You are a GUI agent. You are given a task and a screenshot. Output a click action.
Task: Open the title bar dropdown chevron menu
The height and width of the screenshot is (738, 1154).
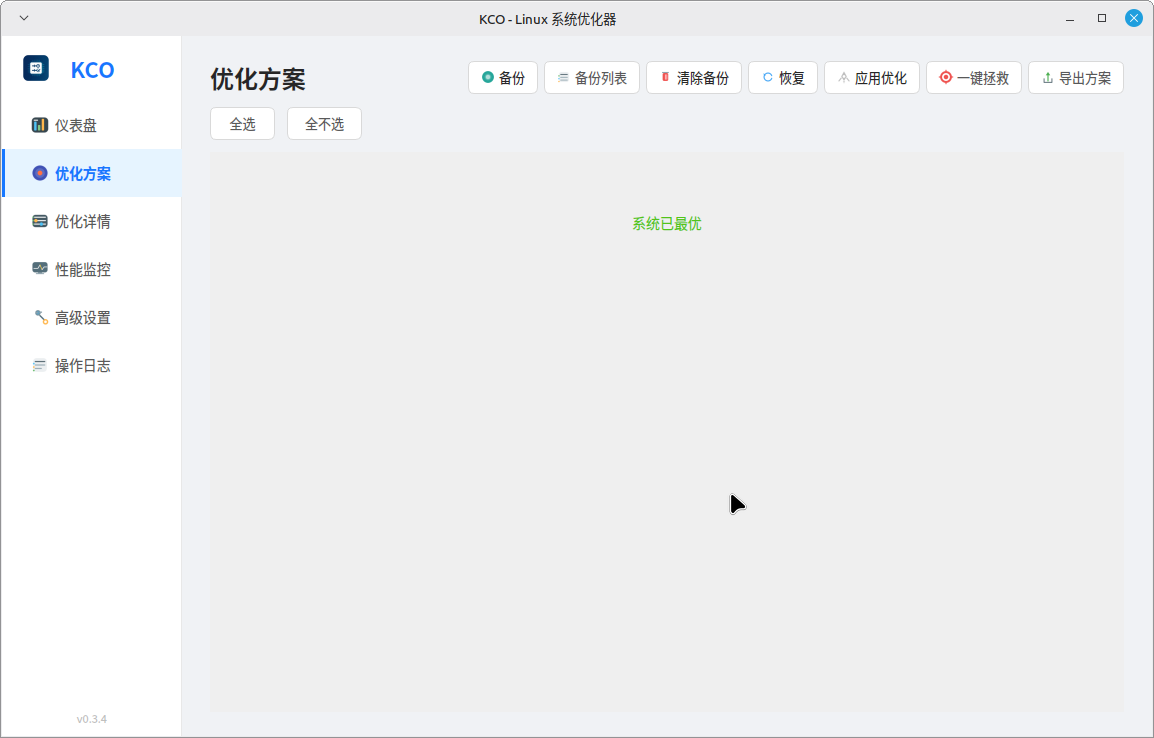coord(24,18)
